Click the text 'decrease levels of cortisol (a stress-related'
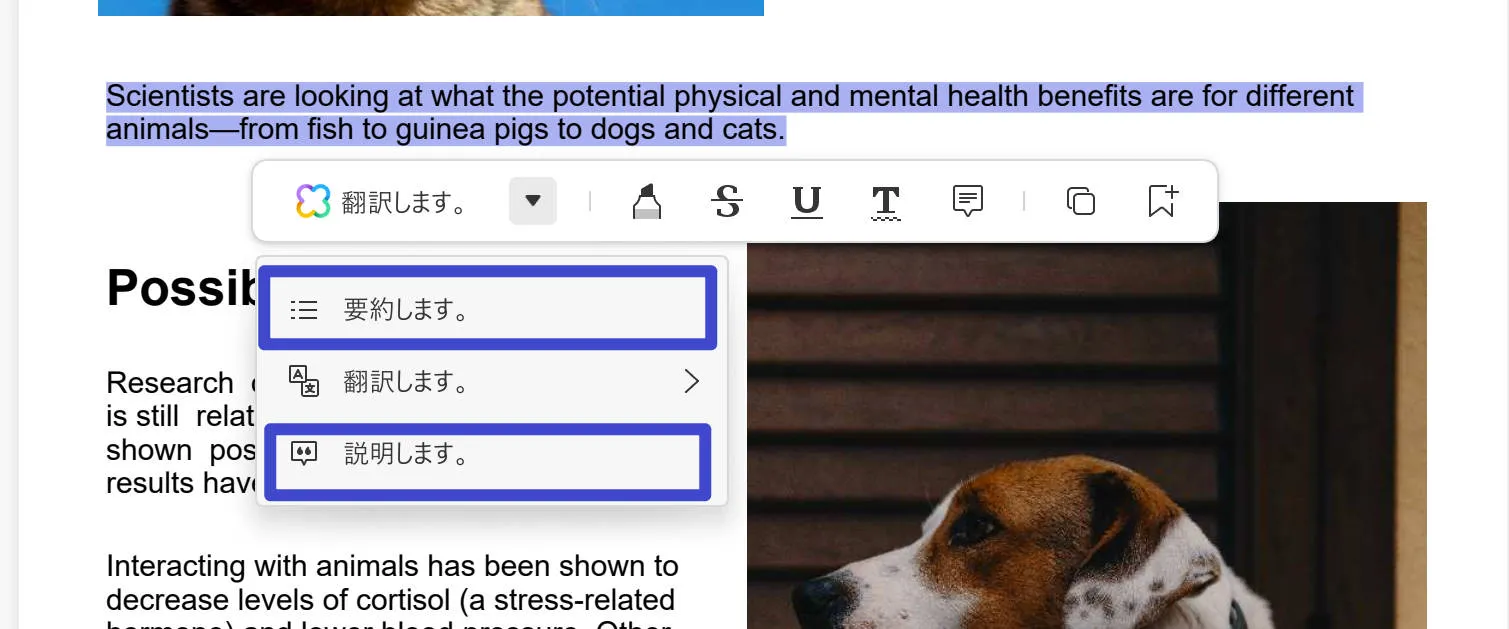Image resolution: width=1509 pixels, height=629 pixels. (390, 600)
